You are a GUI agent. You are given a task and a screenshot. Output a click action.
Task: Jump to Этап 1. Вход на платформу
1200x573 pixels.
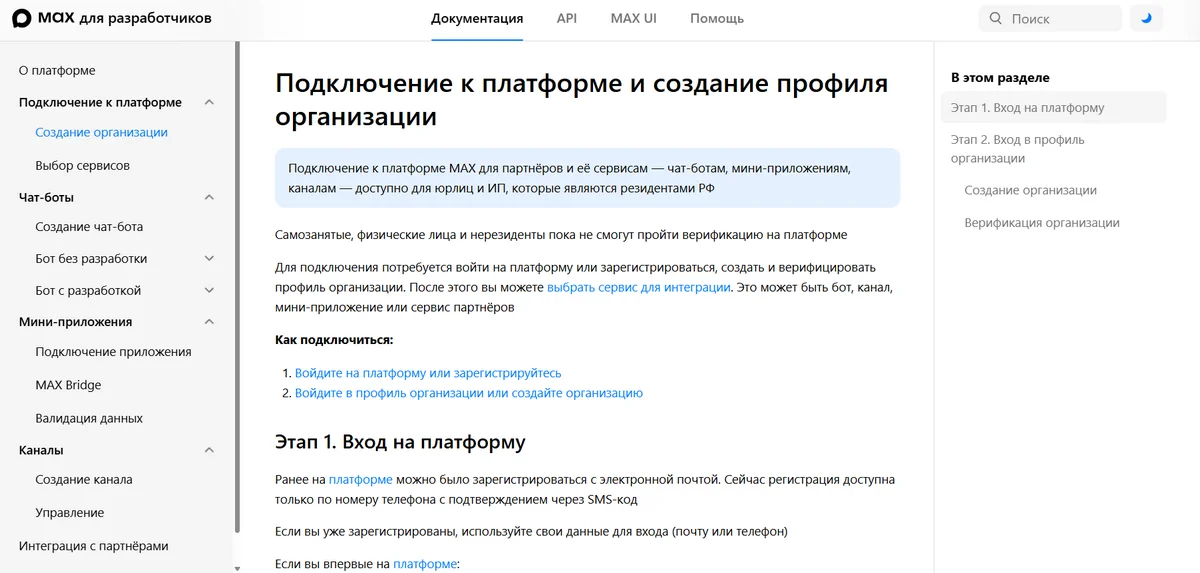[1027, 108]
